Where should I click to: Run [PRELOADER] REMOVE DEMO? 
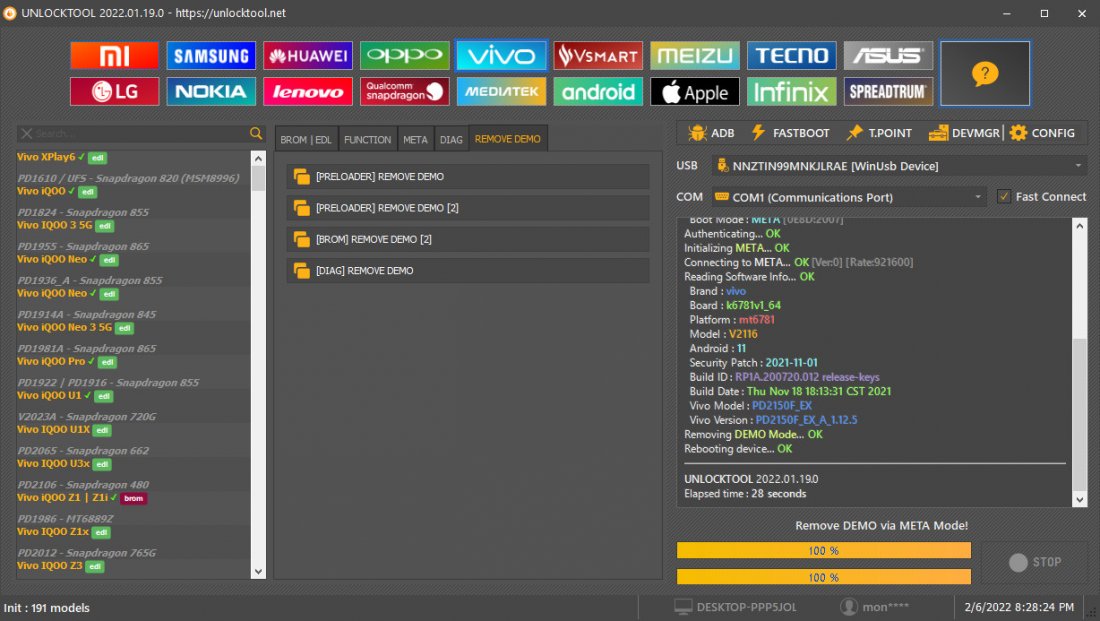coord(468,177)
